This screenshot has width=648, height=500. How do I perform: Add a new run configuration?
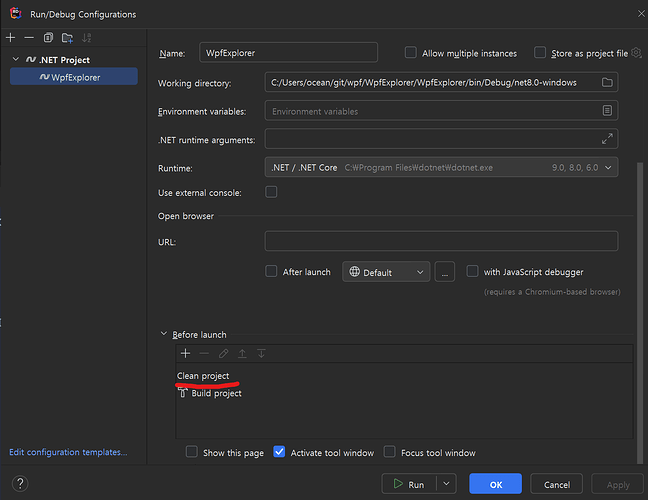(x=10, y=37)
